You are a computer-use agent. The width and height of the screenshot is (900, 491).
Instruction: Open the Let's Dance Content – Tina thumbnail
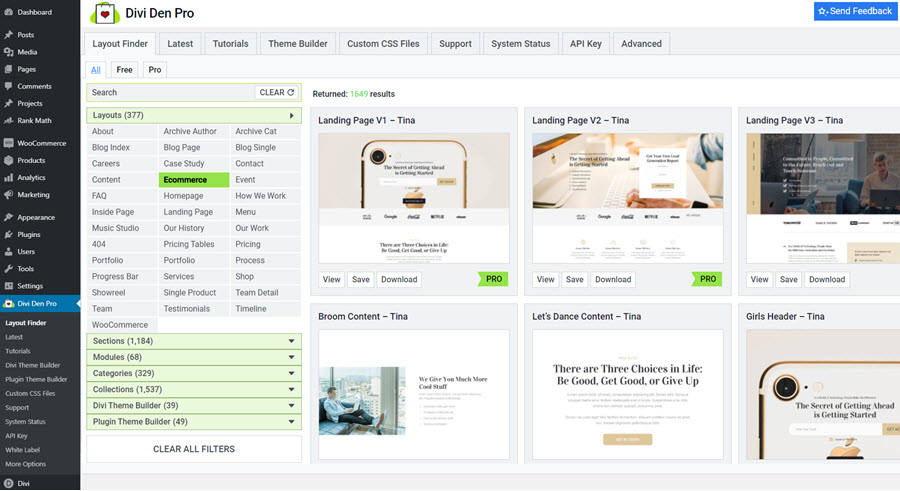point(628,395)
